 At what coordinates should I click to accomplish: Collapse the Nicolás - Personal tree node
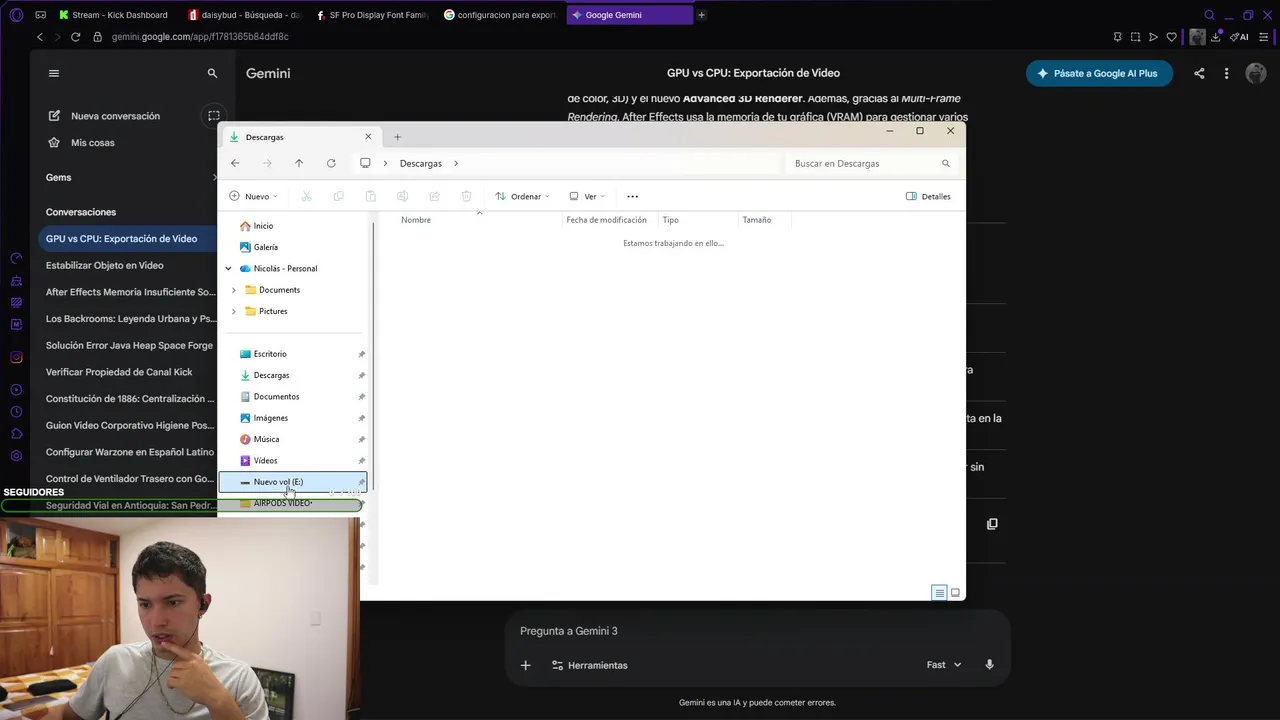point(228,268)
